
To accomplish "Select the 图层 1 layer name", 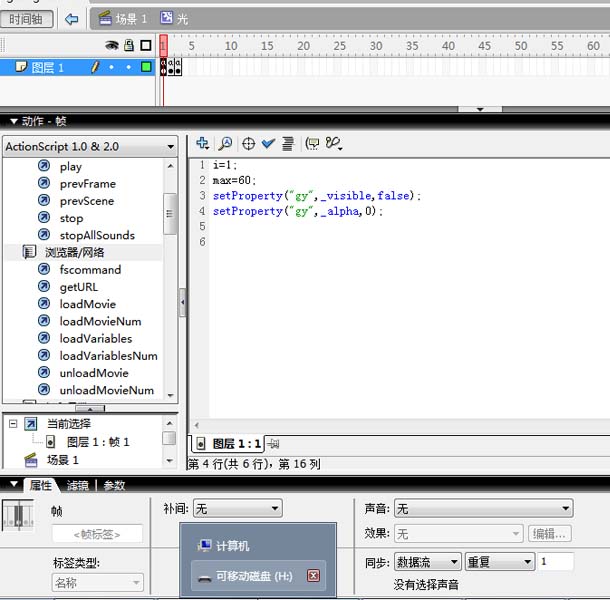I will click(47, 68).
